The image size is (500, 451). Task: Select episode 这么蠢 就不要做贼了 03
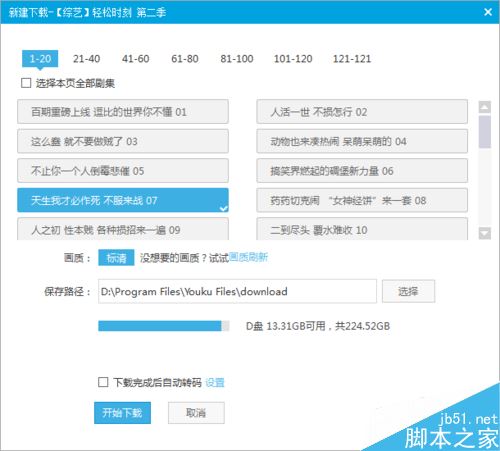tap(123, 141)
